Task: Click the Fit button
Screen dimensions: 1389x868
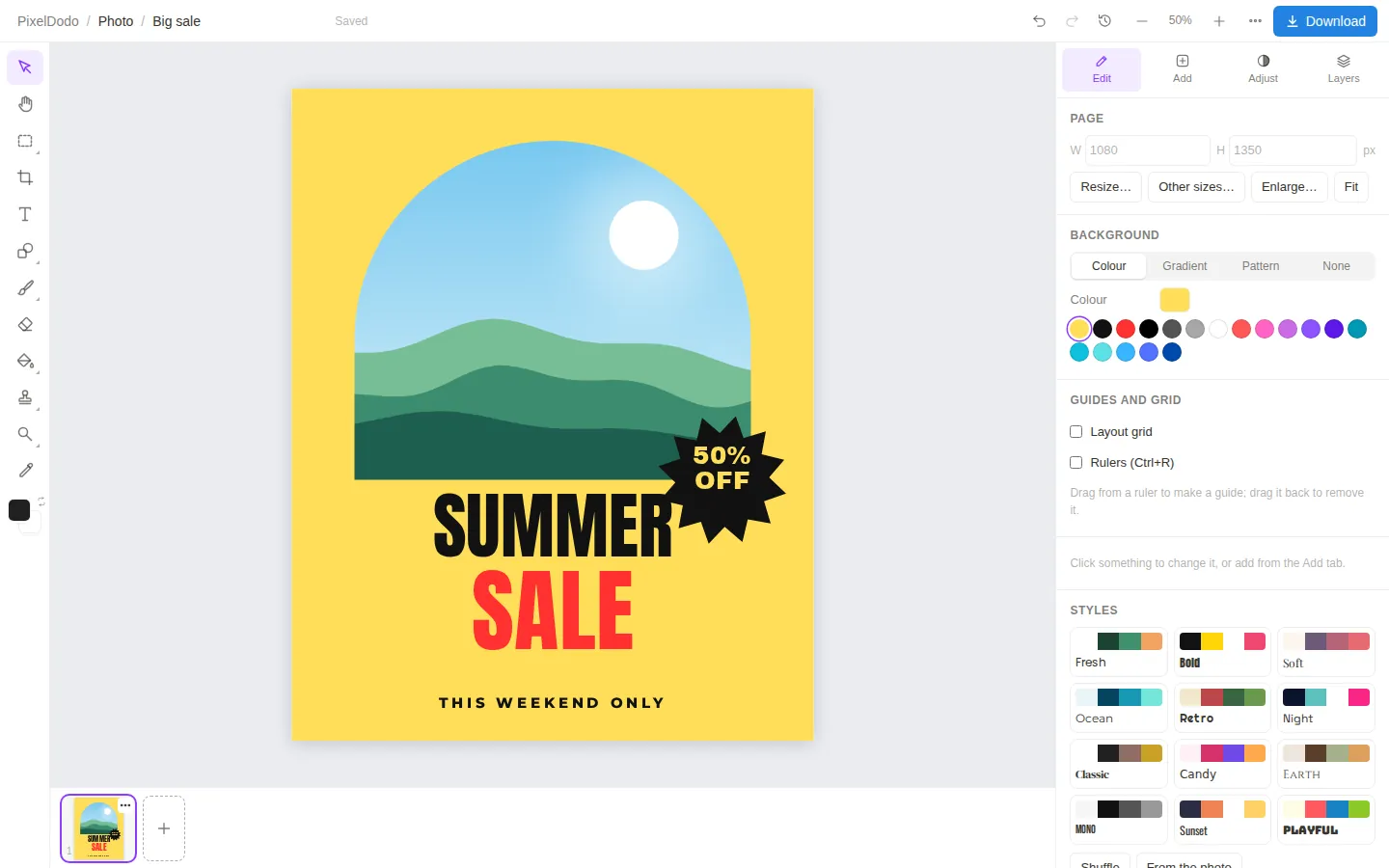Action: 1351,187
